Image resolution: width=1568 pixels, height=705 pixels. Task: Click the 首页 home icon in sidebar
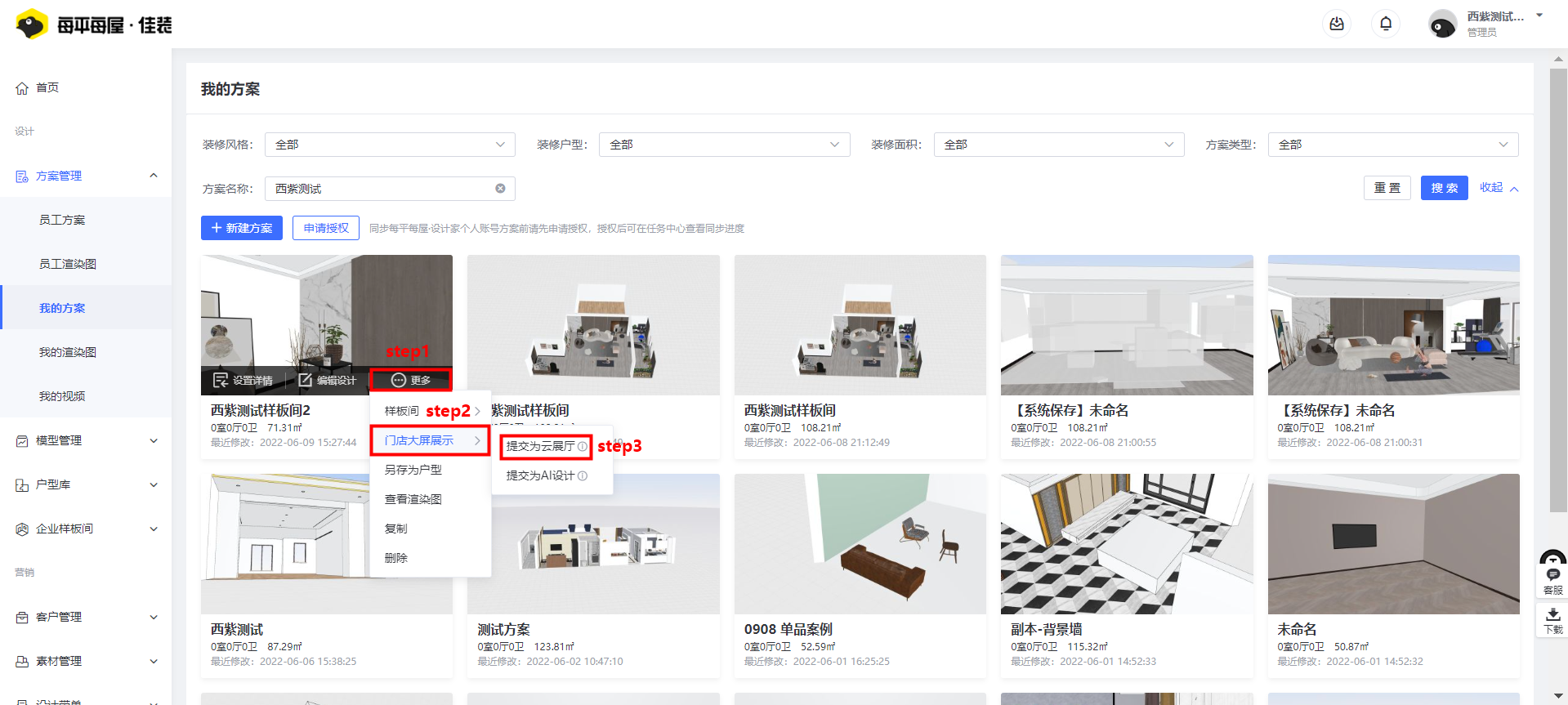pyautogui.click(x=22, y=88)
